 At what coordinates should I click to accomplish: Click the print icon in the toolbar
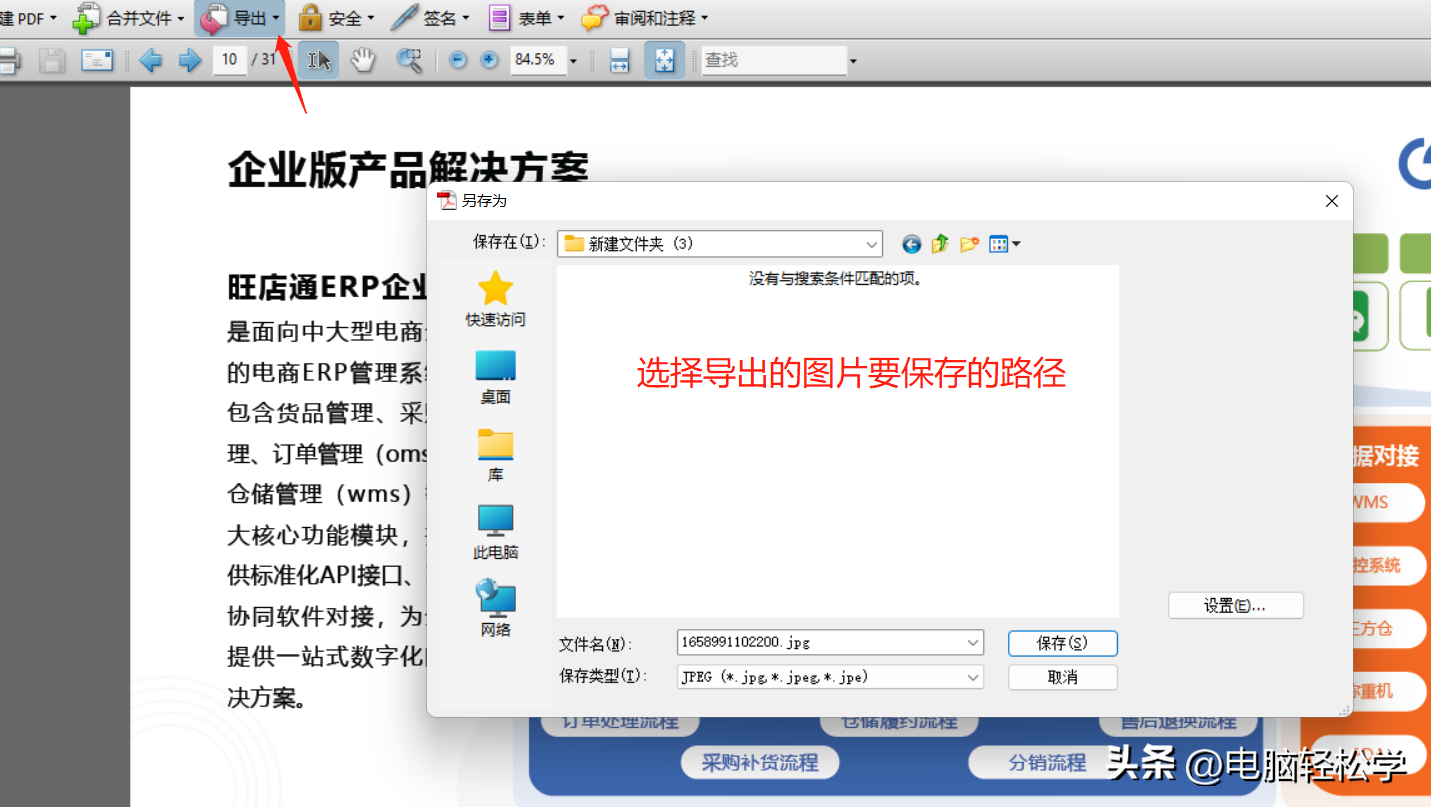[x=8, y=60]
